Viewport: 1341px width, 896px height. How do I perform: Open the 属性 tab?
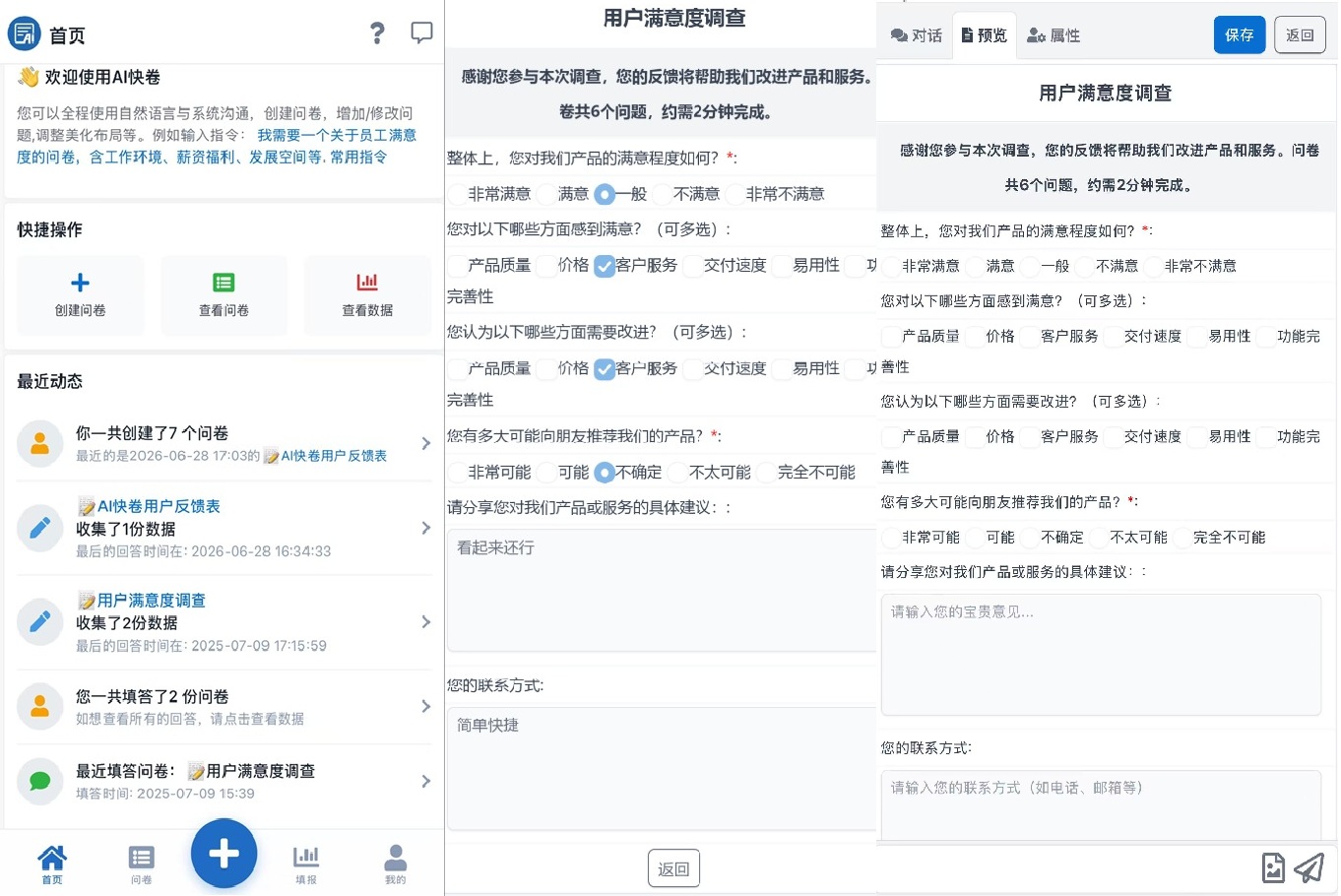pyautogui.click(x=1054, y=35)
